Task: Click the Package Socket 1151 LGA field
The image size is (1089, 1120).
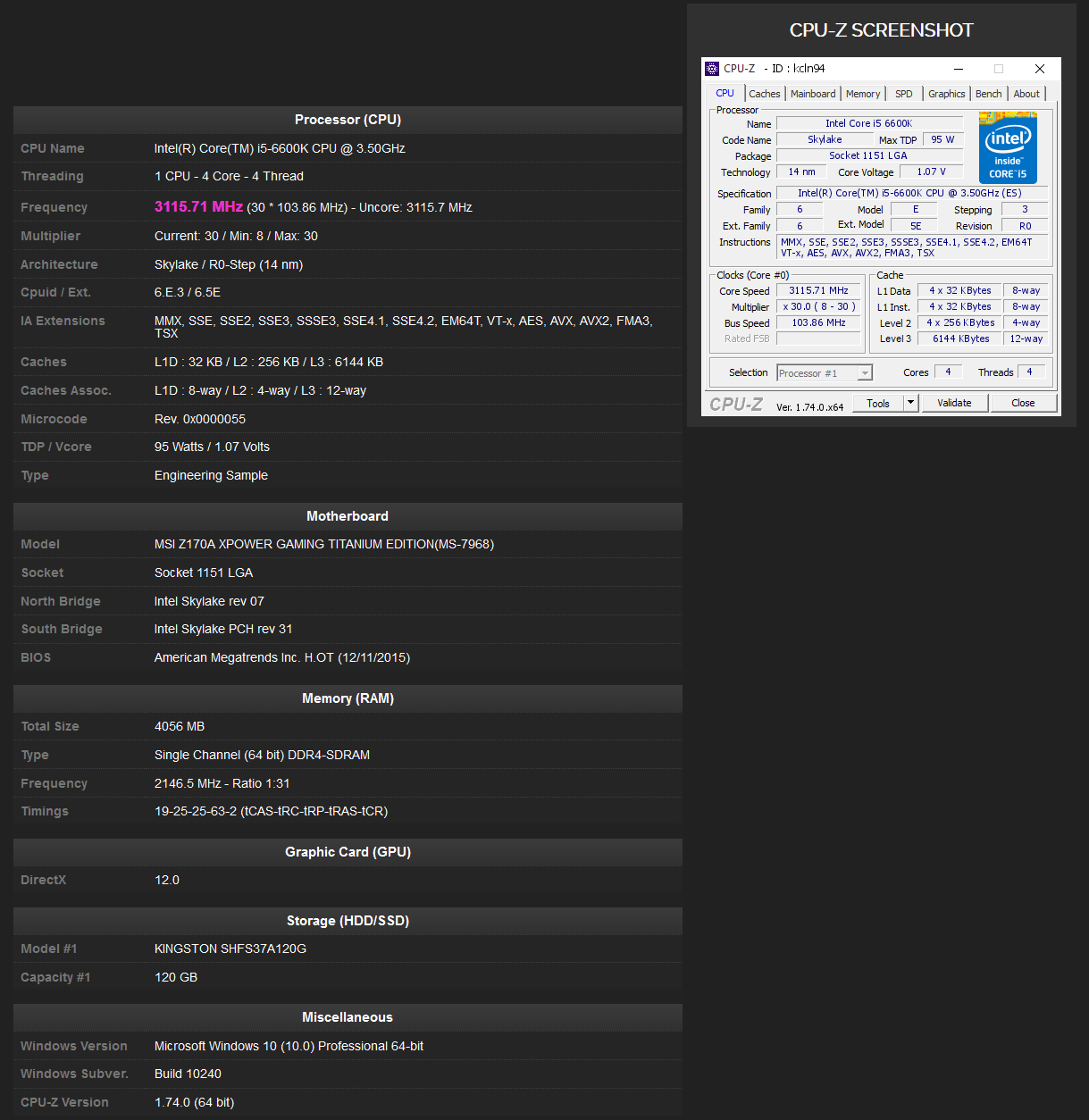Action: click(869, 155)
